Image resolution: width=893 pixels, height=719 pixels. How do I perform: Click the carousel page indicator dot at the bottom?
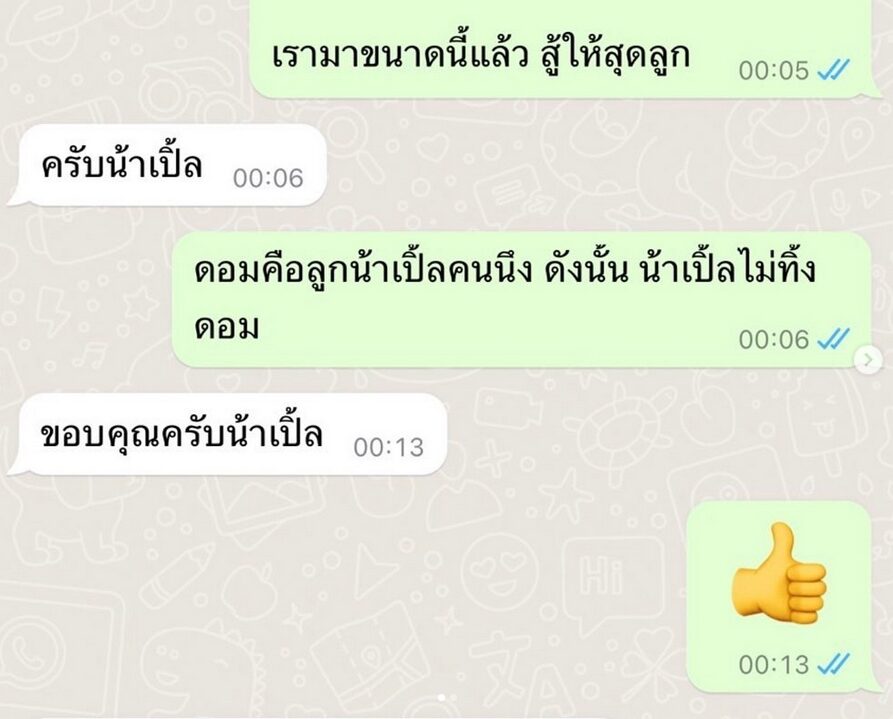pyautogui.click(x=441, y=697)
